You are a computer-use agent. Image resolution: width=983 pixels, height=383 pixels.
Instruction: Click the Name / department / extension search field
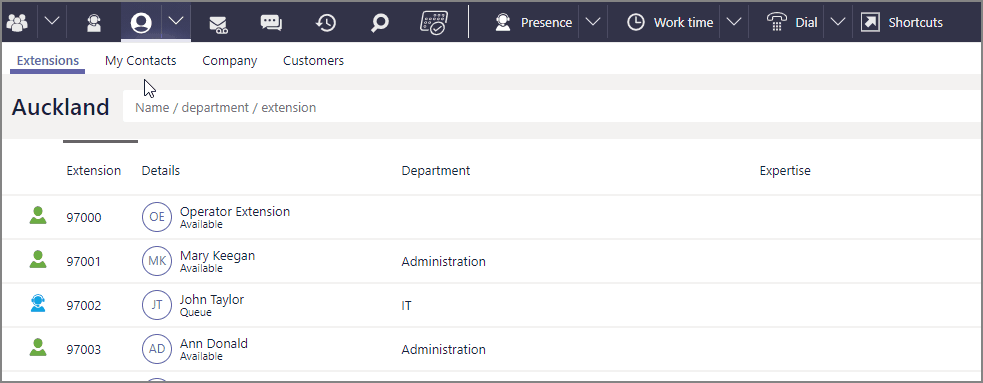552,107
